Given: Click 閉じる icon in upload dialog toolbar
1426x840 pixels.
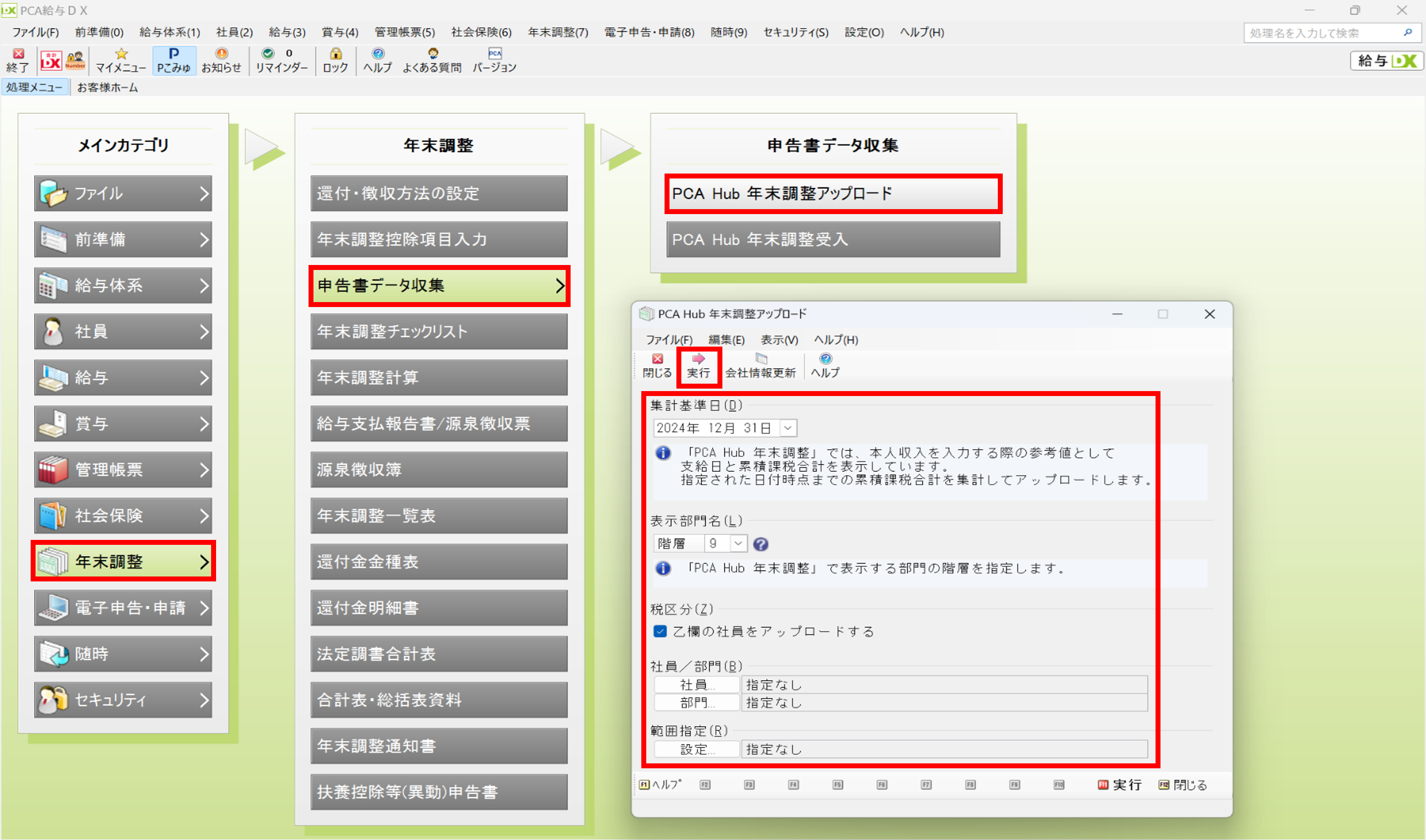Looking at the screenshot, I should tap(657, 366).
